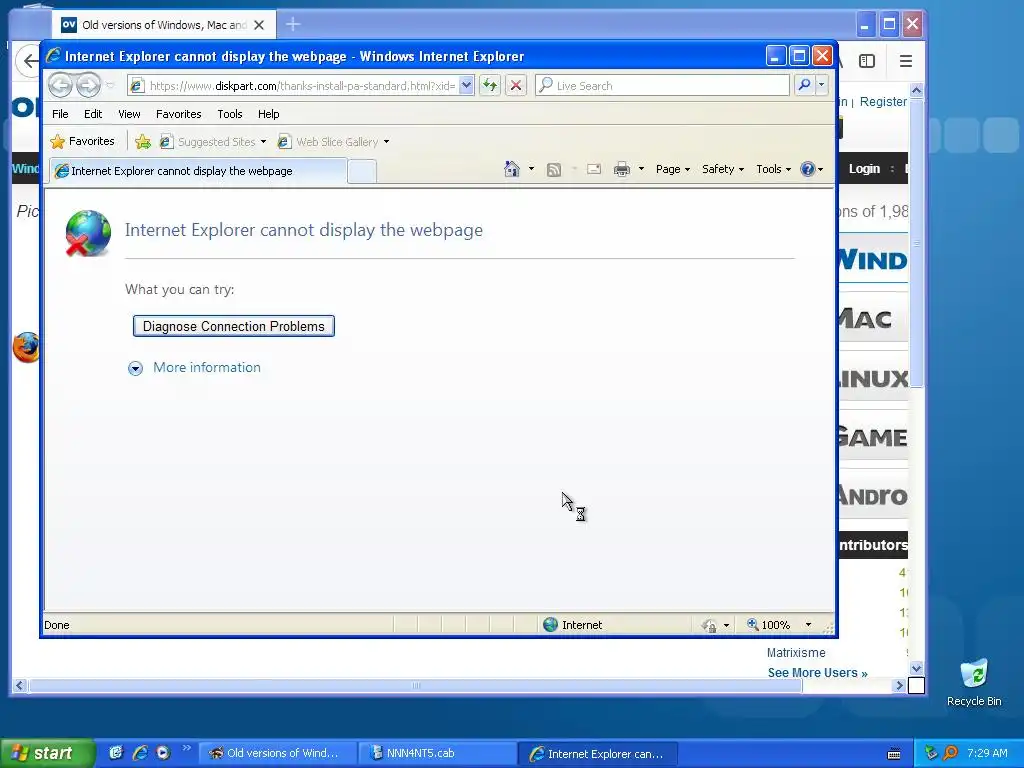Open the View menu

click(x=129, y=114)
